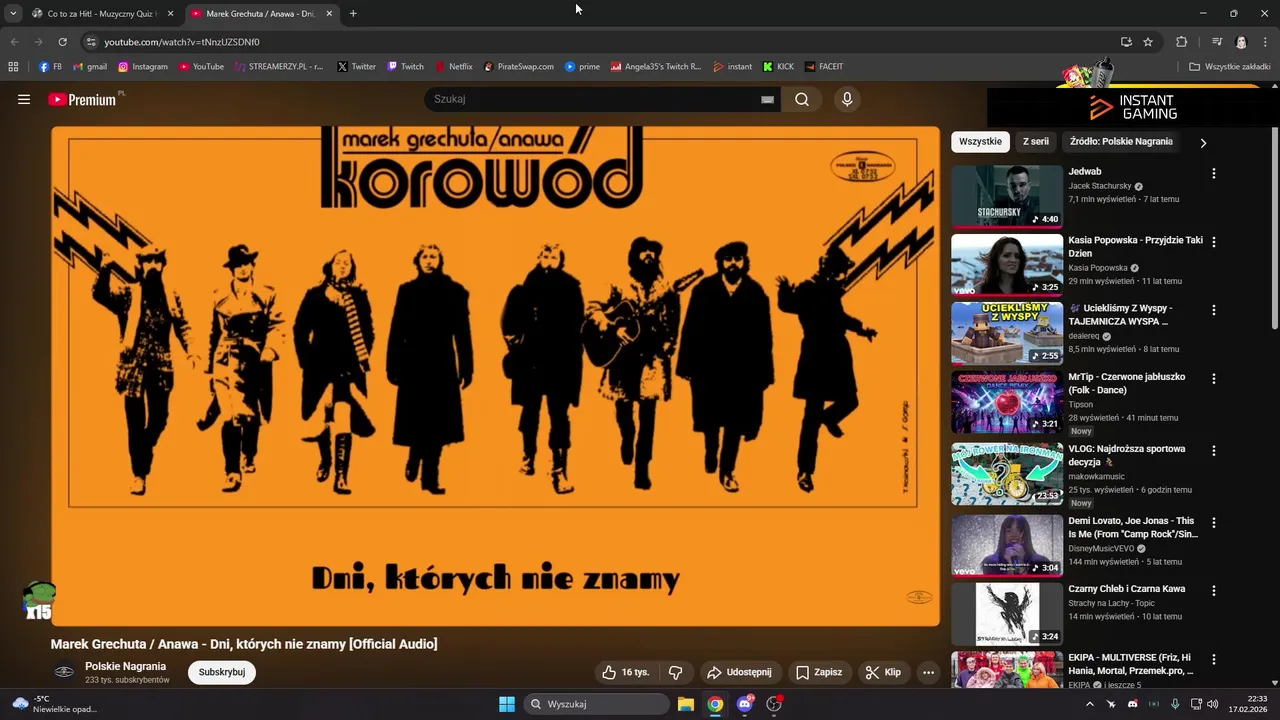Image resolution: width=1280 pixels, height=720 pixels.
Task: Open the KICK bookmark
Action: pyautogui.click(x=778, y=67)
